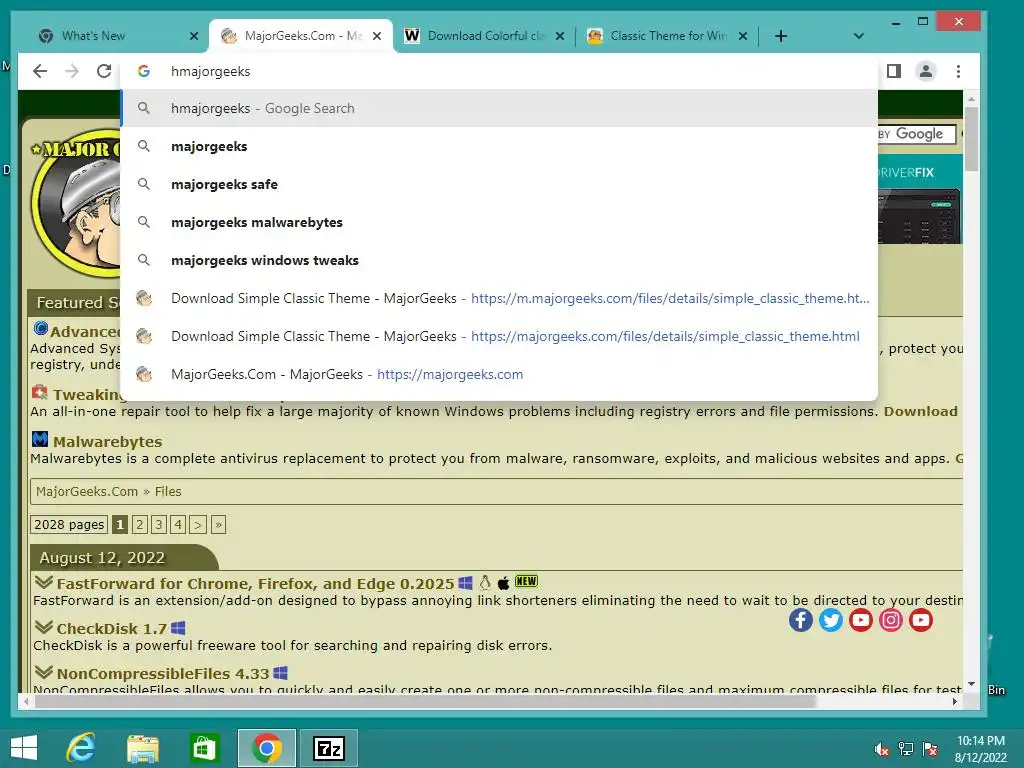Image resolution: width=1024 pixels, height=768 pixels.
Task: Go to page 2 of files
Action: [x=139, y=524]
